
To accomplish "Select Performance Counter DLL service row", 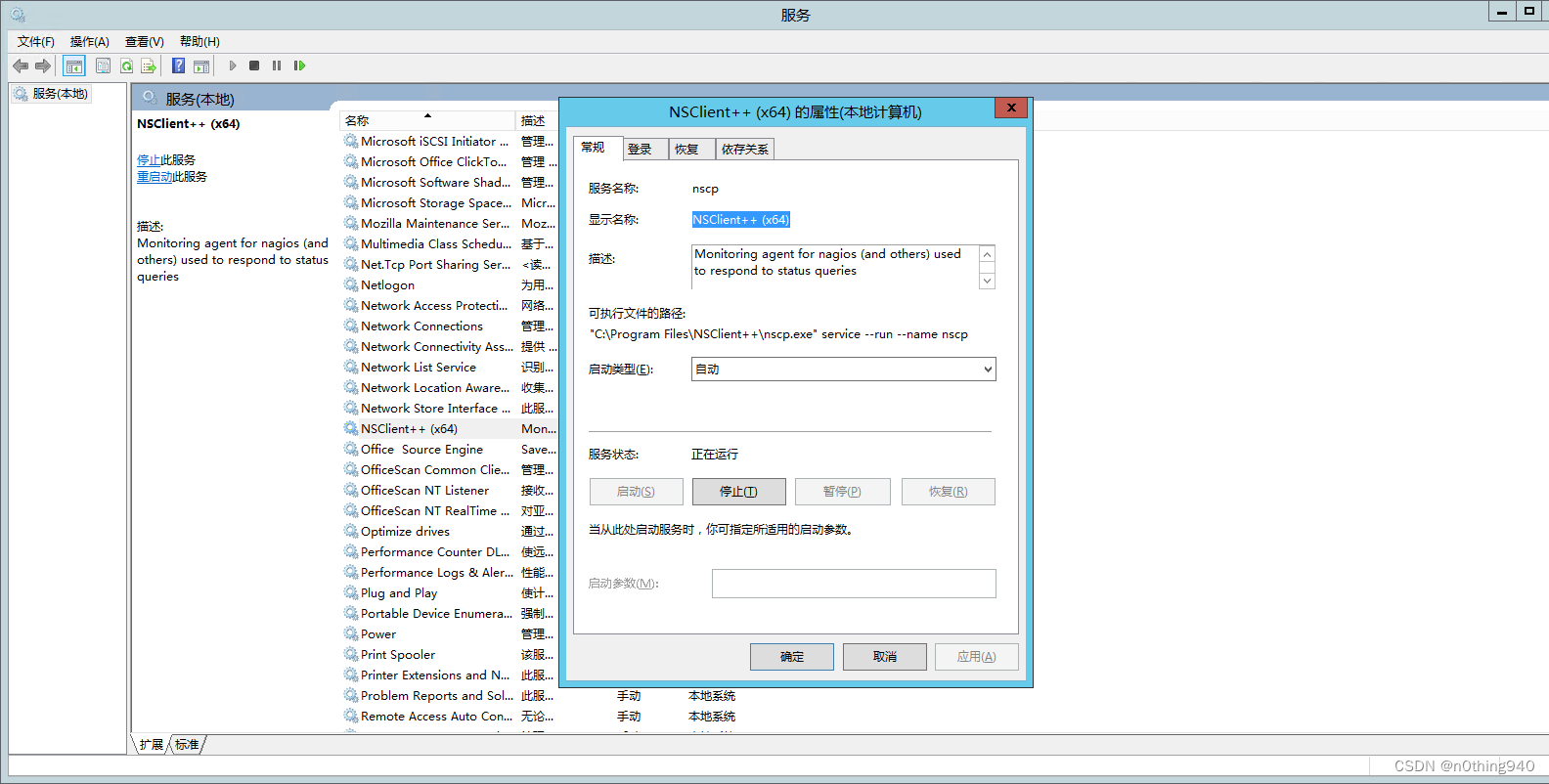I will [449, 551].
